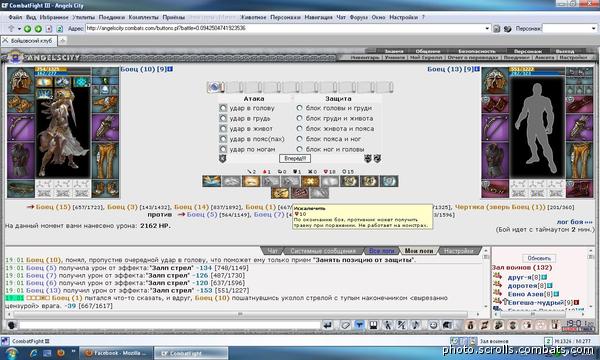The height and width of the screenshot is (360, 600).
Task: Click user 'Евно Азев[8]' in room list
Action: 525,294
